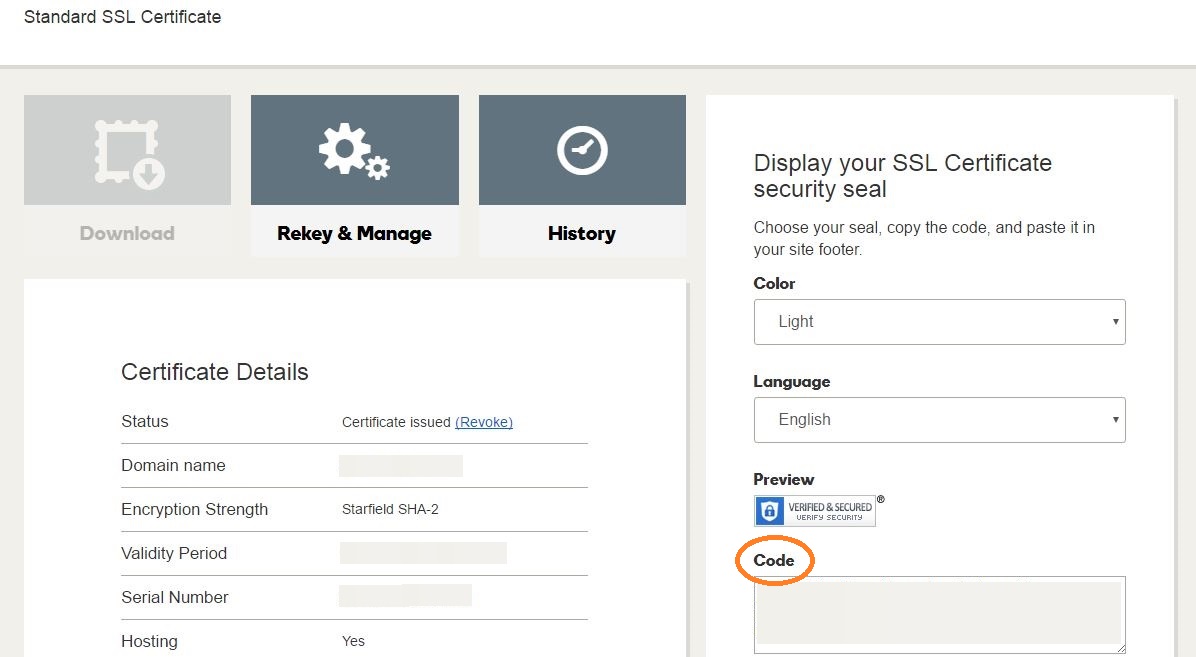Click the Download certificate stamp icon
The width and height of the screenshot is (1196, 657).
[128, 153]
